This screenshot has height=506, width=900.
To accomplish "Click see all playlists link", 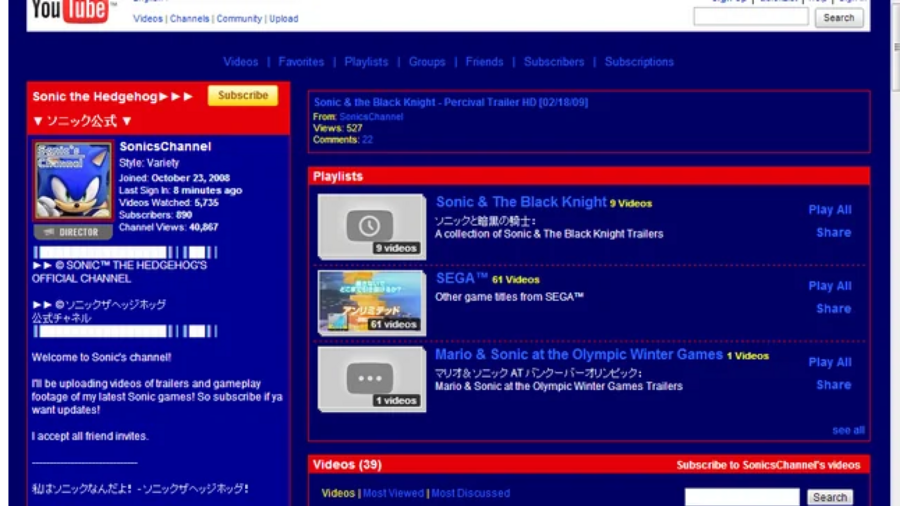I will [848, 430].
